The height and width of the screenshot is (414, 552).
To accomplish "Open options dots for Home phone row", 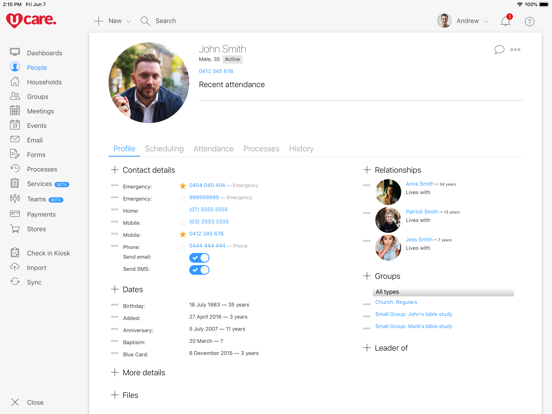I will [x=114, y=209].
